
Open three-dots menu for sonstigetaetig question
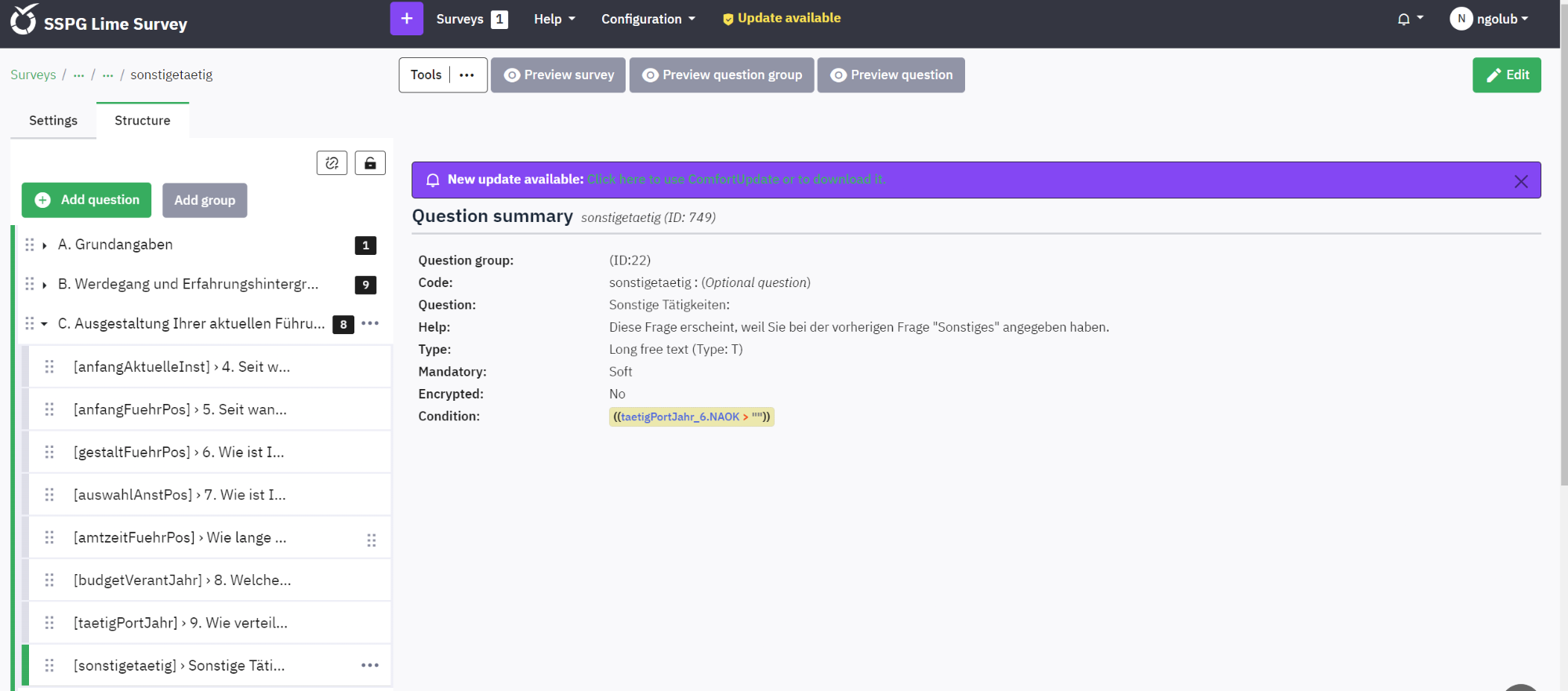(x=370, y=665)
